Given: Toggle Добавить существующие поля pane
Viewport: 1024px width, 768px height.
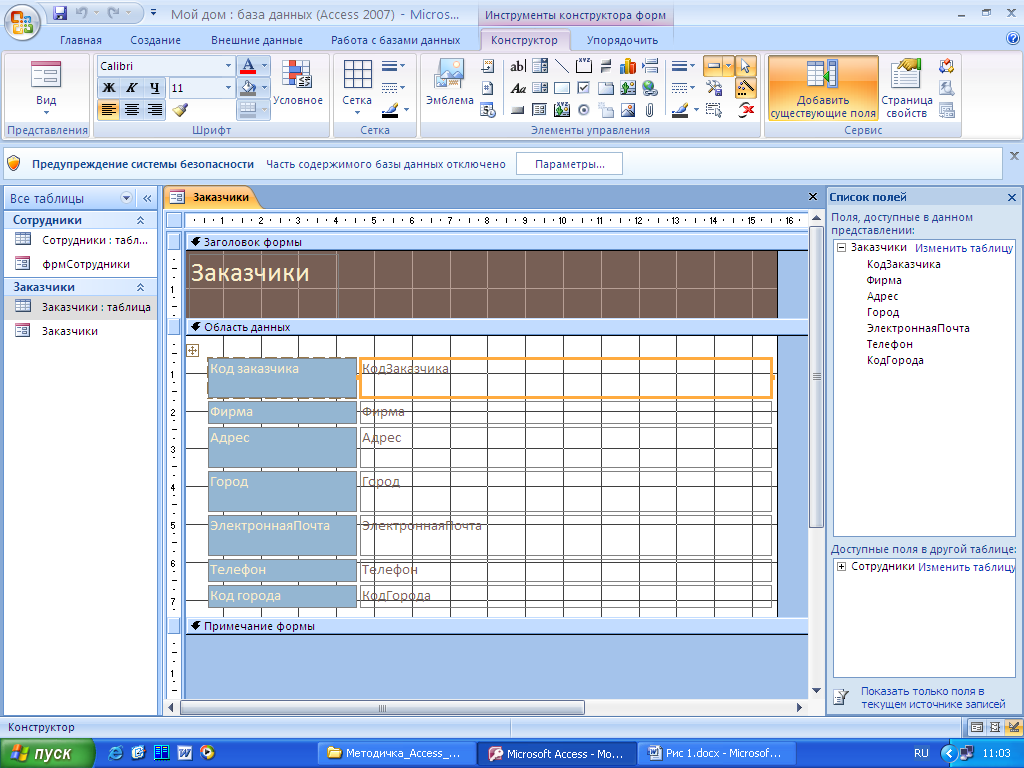Looking at the screenshot, I should (x=822, y=88).
